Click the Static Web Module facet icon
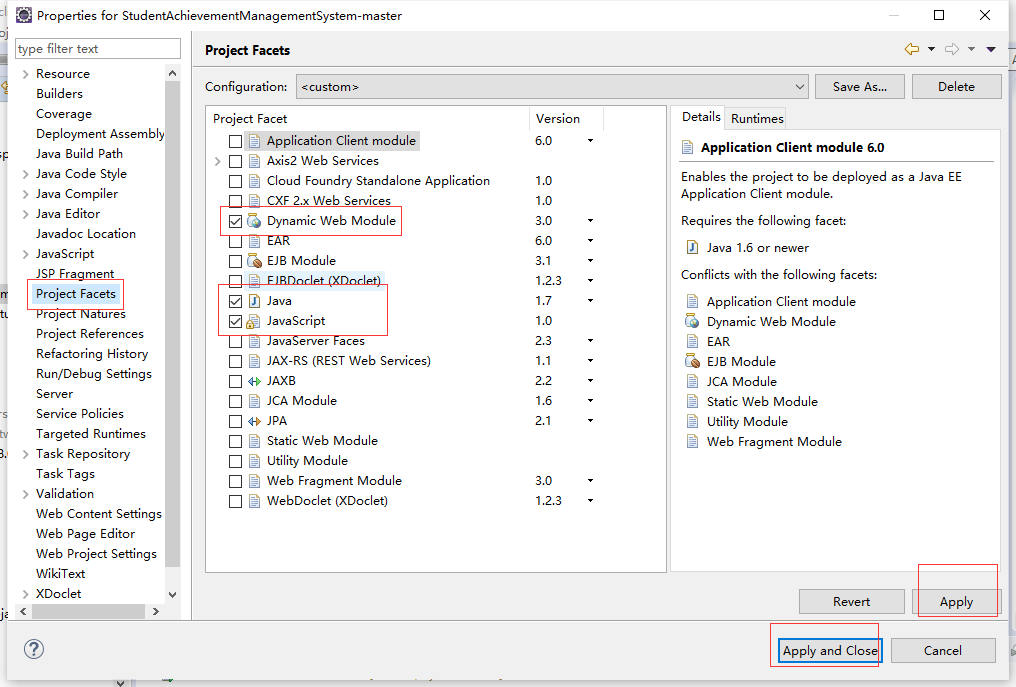This screenshot has height=687, width=1016. tap(255, 441)
